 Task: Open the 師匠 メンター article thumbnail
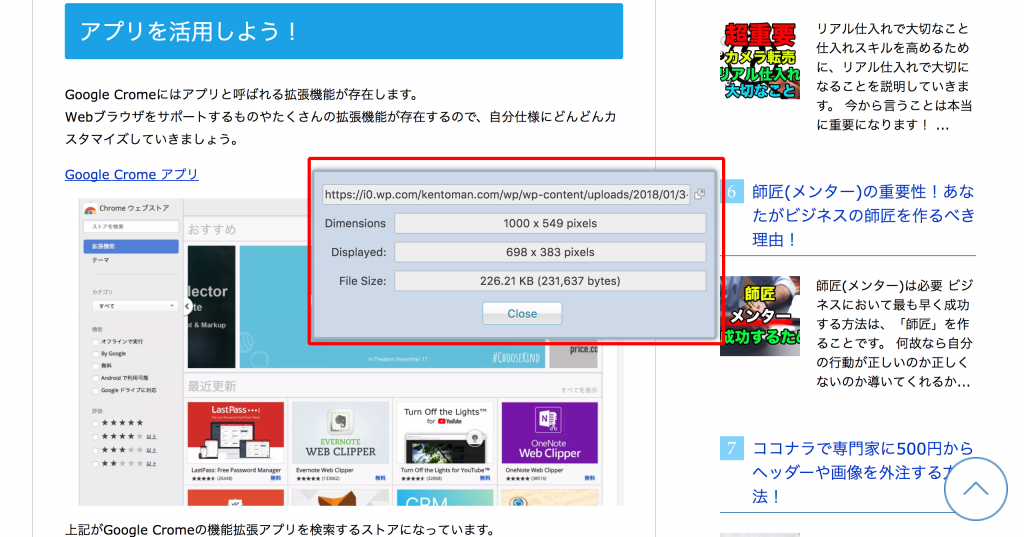(x=760, y=316)
